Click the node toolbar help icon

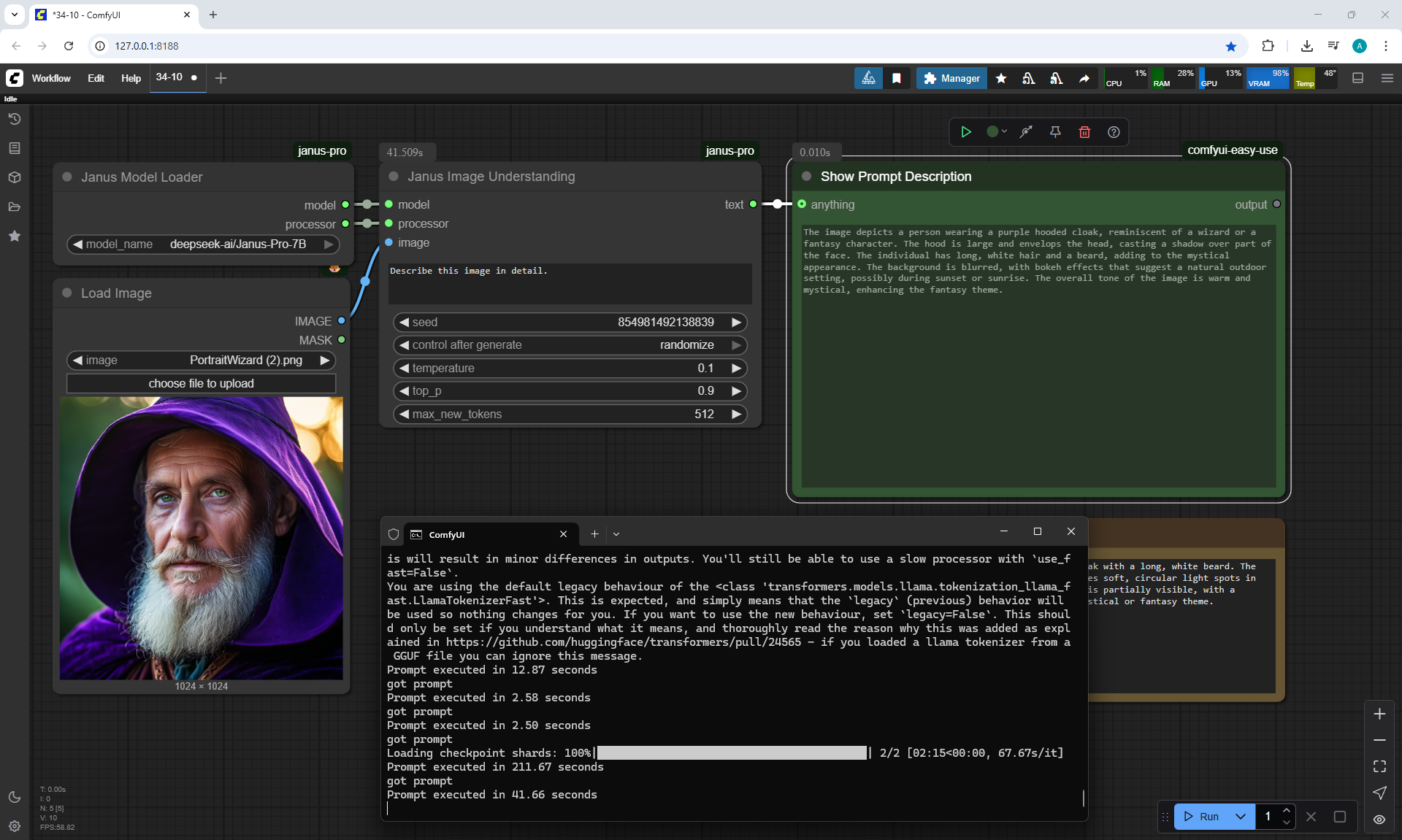1114,132
